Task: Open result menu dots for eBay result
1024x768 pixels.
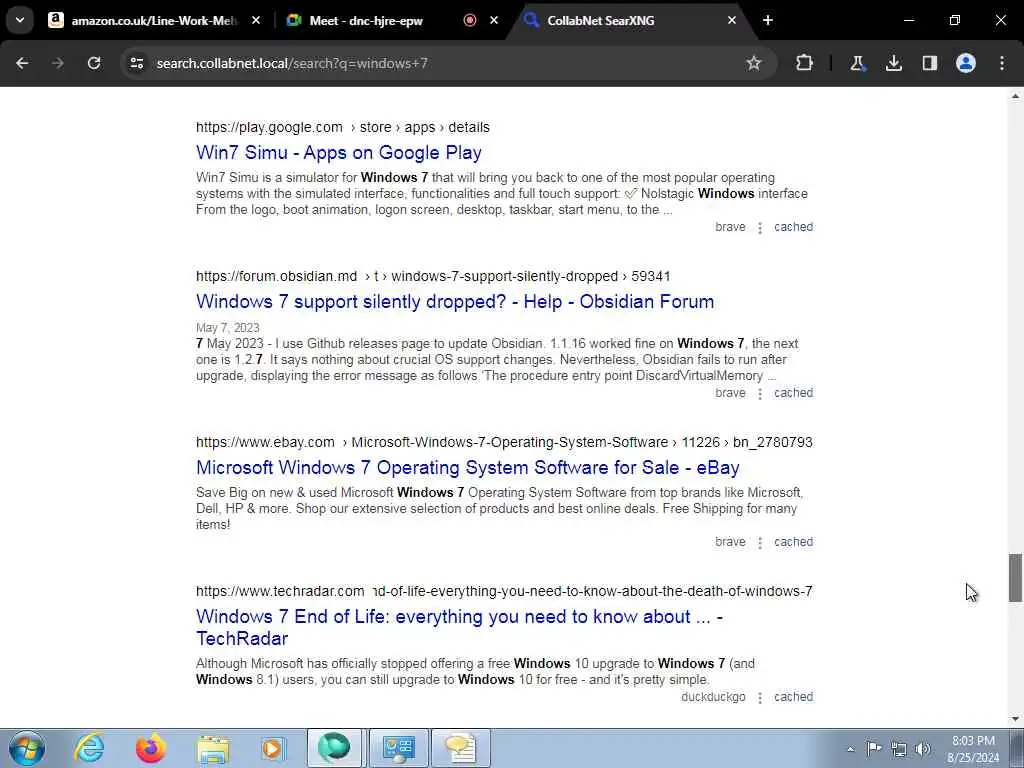Action: [x=760, y=543]
